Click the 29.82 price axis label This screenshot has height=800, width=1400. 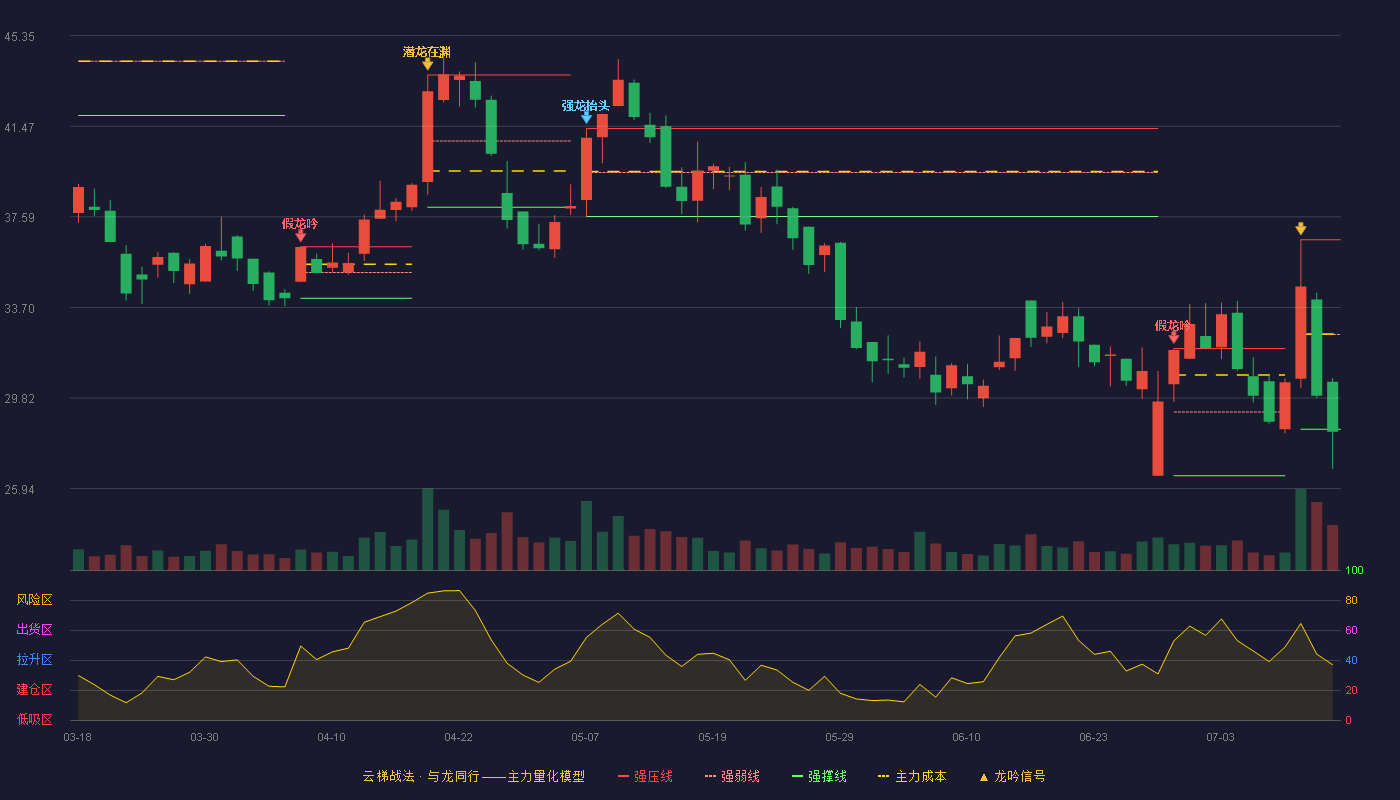coord(19,399)
